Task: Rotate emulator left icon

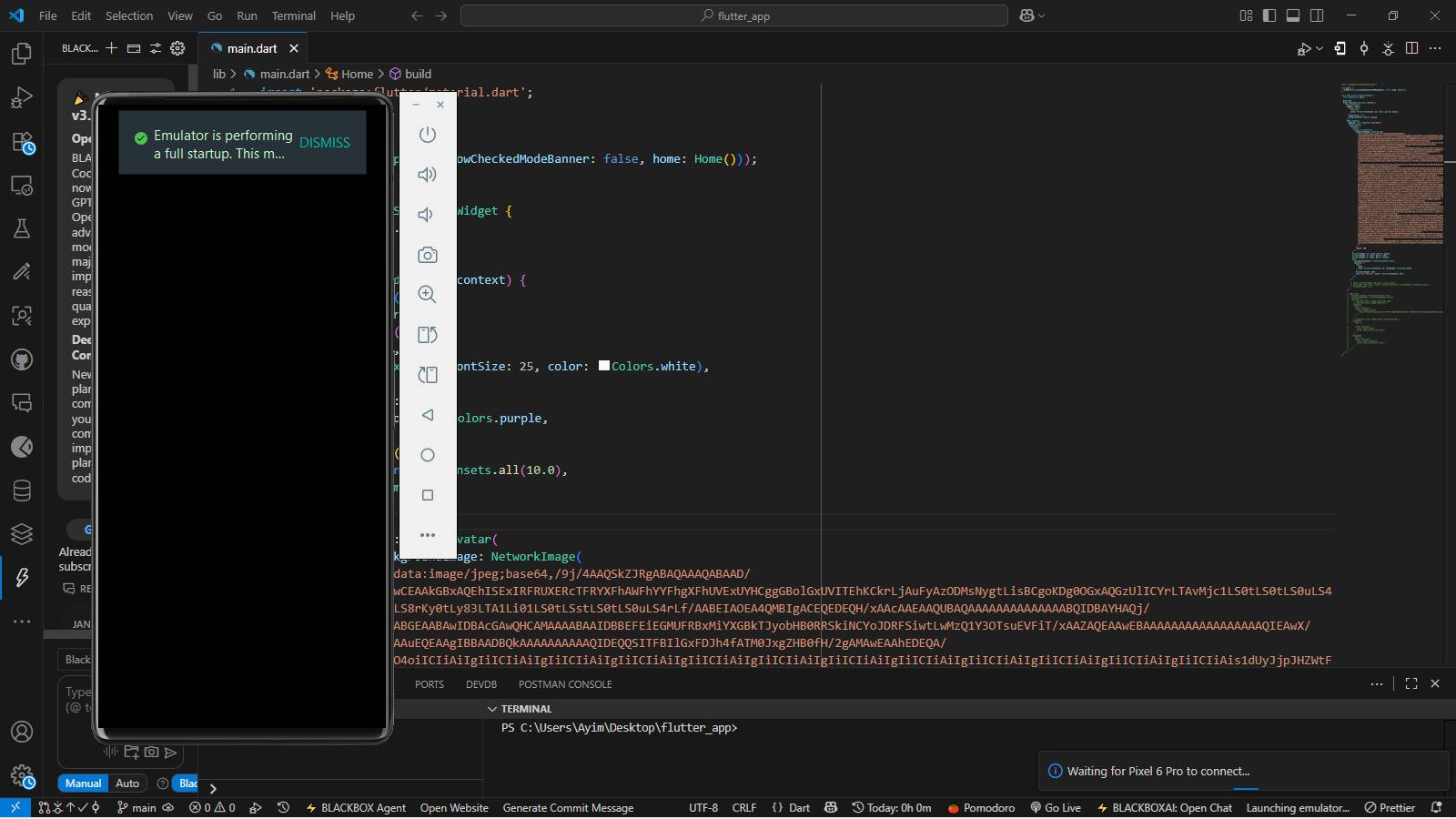Action: click(x=427, y=335)
